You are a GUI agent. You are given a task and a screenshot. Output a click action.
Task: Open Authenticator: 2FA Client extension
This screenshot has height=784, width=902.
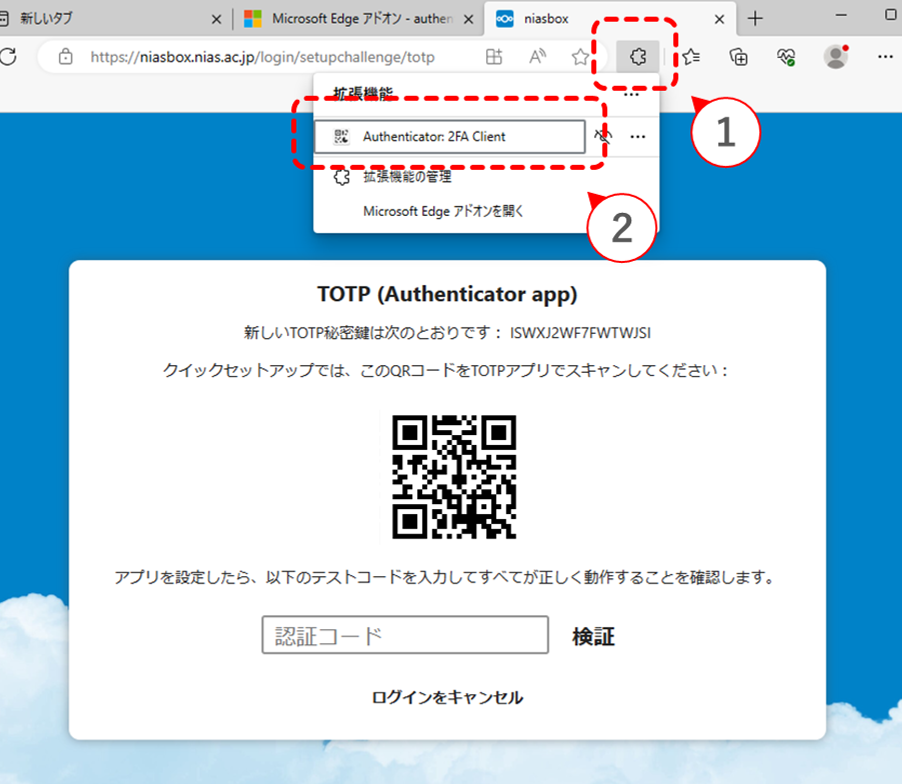[449, 136]
